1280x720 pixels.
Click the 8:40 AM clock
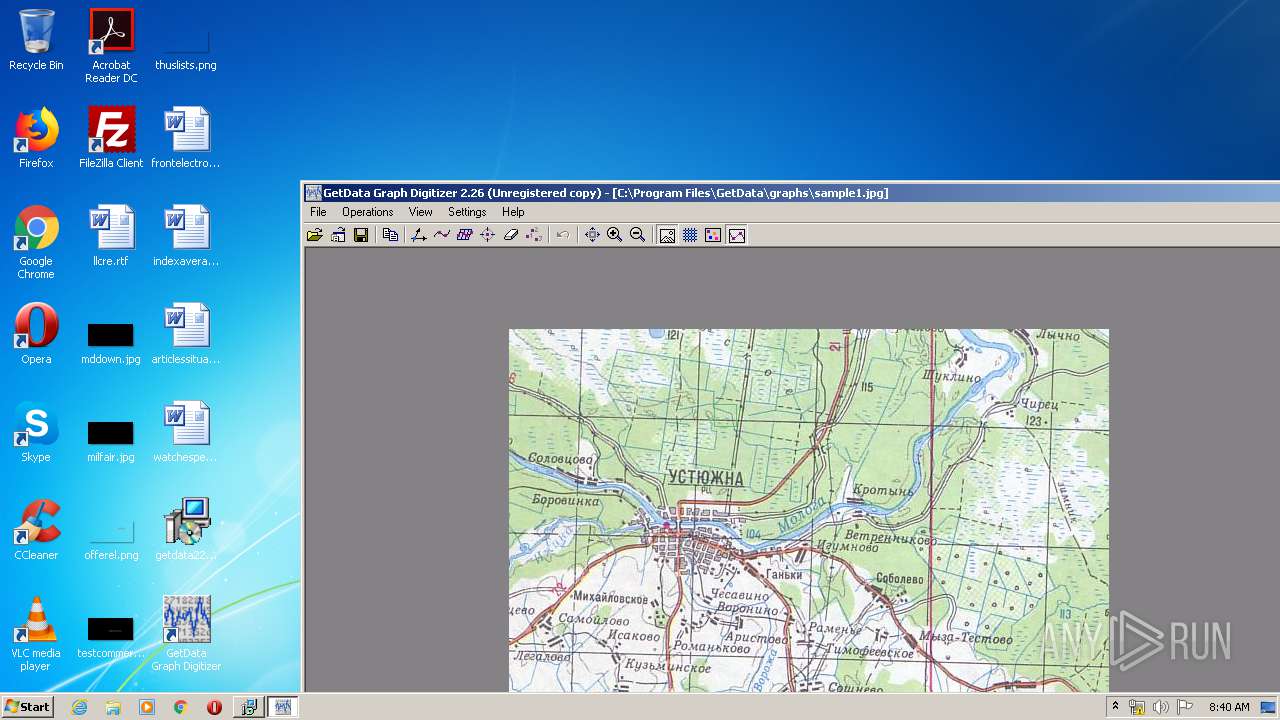click(1229, 707)
